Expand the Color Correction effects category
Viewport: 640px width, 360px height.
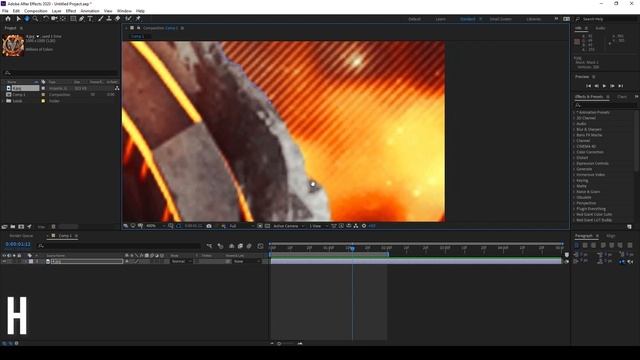point(573,152)
